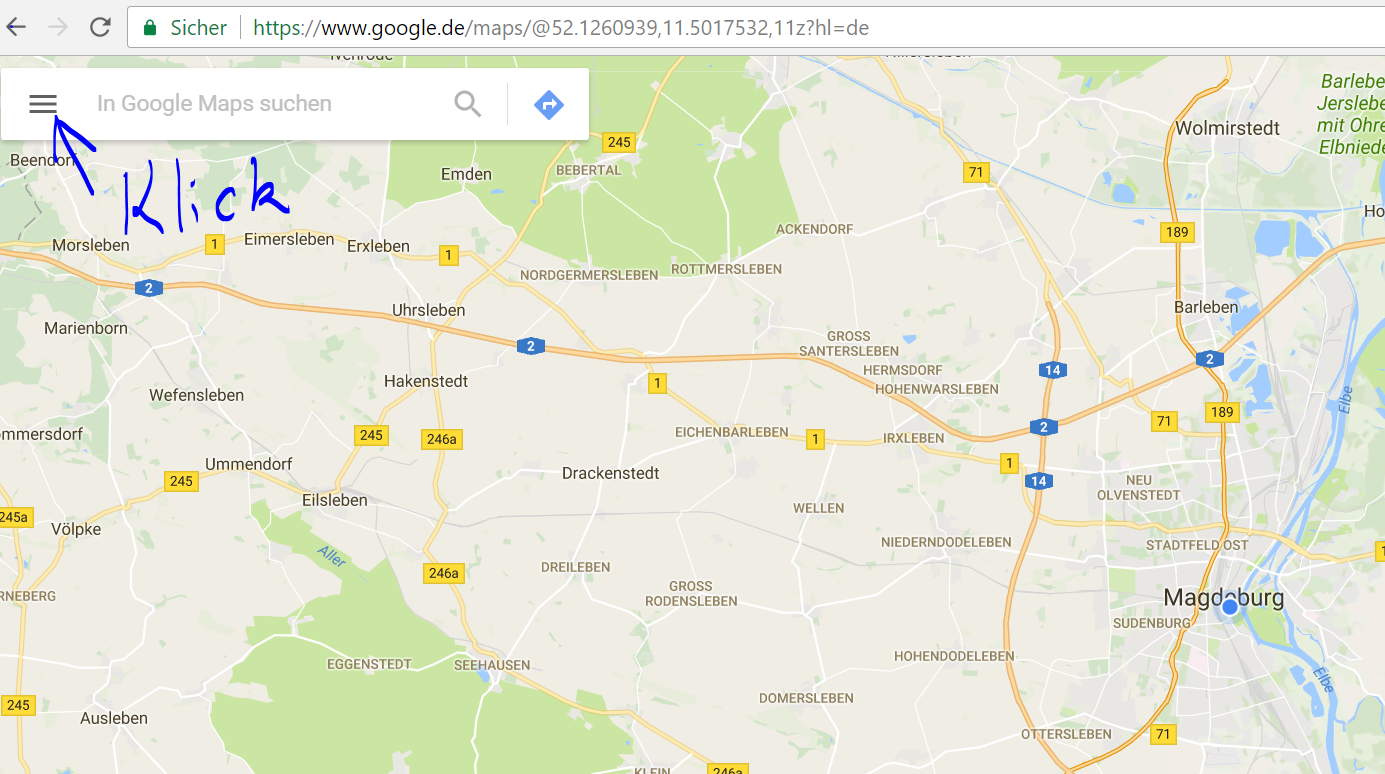This screenshot has width=1385, height=774.
Task: Click the Drackenstedt place label
Action: [610, 473]
